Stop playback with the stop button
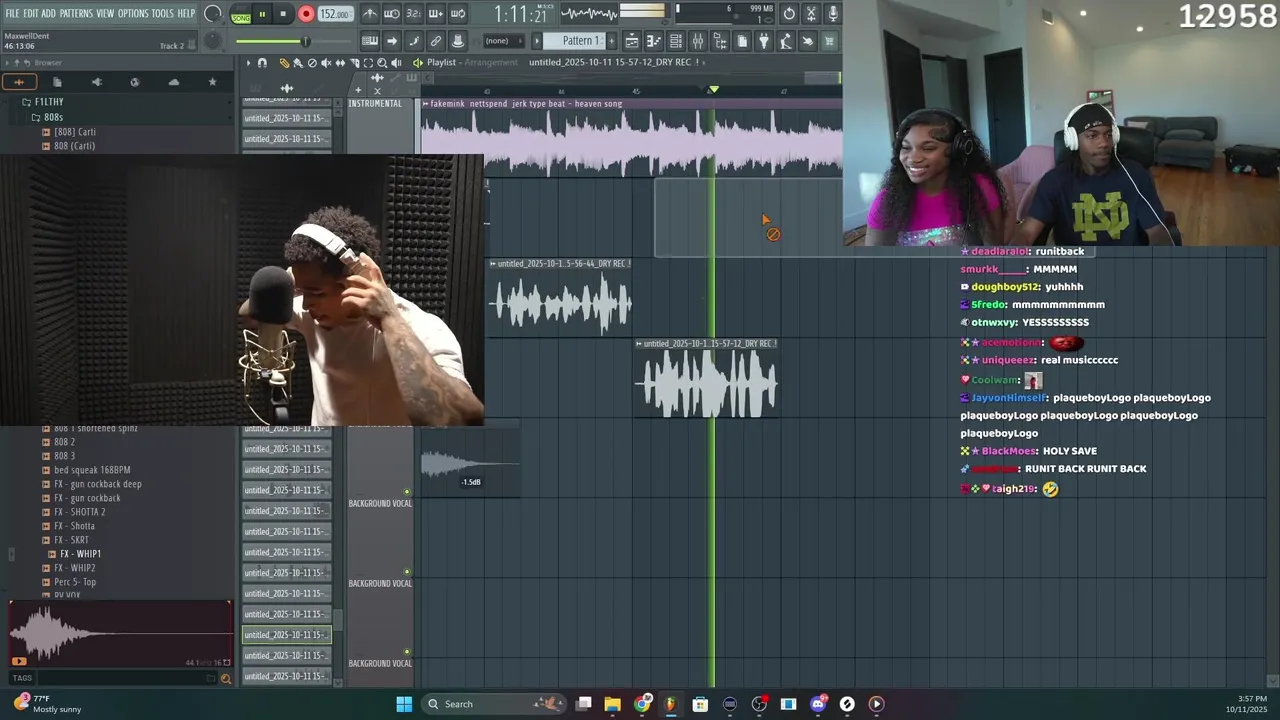Viewport: 1280px width, 720px height. 283,14
